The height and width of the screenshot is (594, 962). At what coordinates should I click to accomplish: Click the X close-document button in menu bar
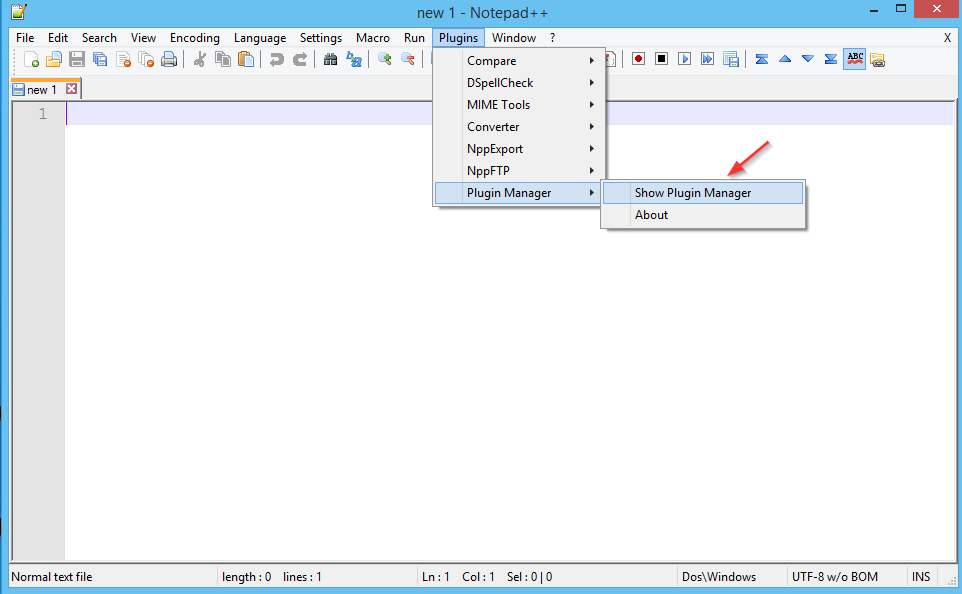click(947, 38)
